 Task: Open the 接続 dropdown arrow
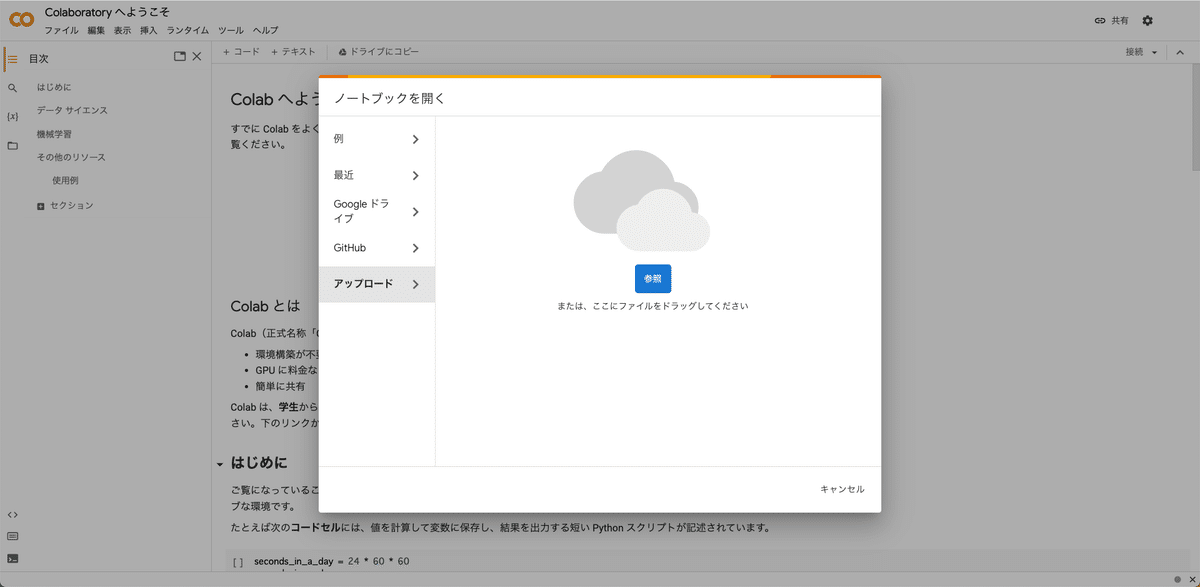(x=1154, y=52)
